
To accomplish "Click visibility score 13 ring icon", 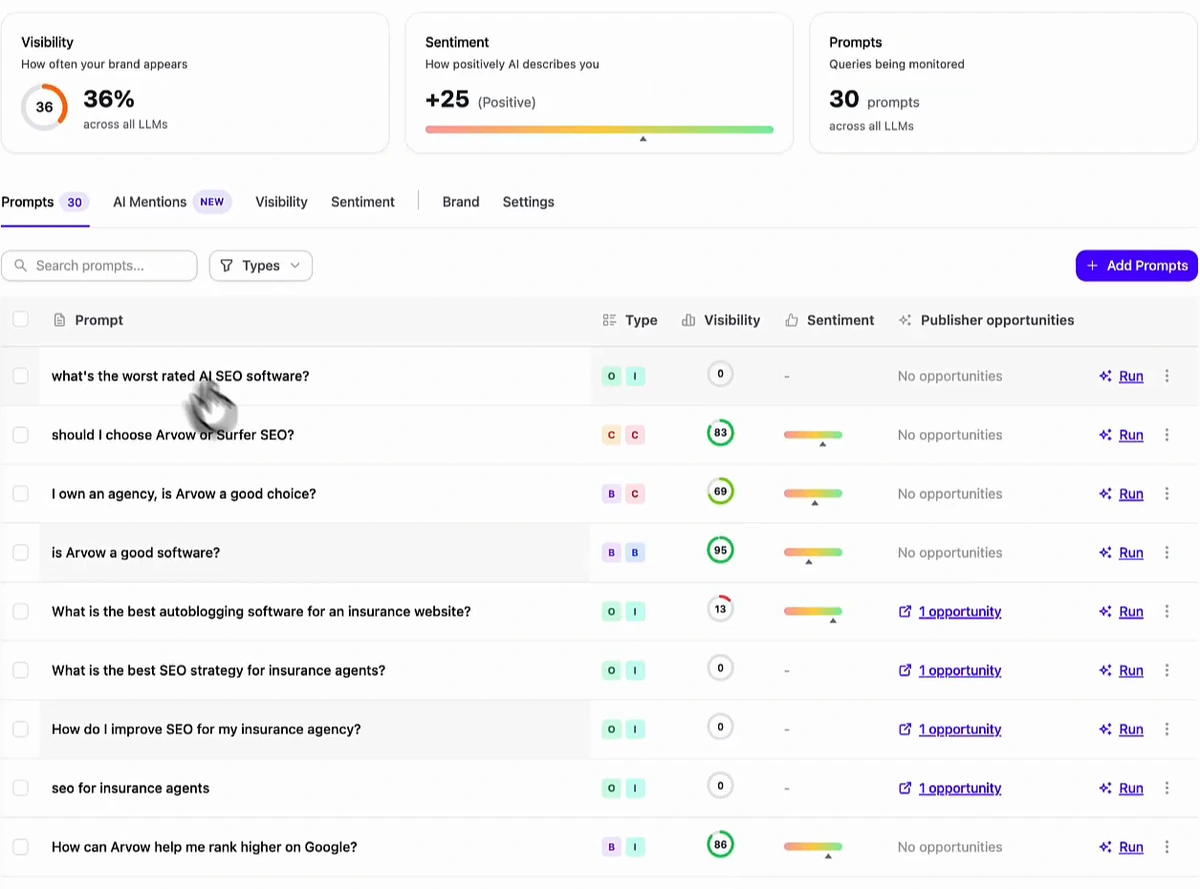I will coord(720,609).
